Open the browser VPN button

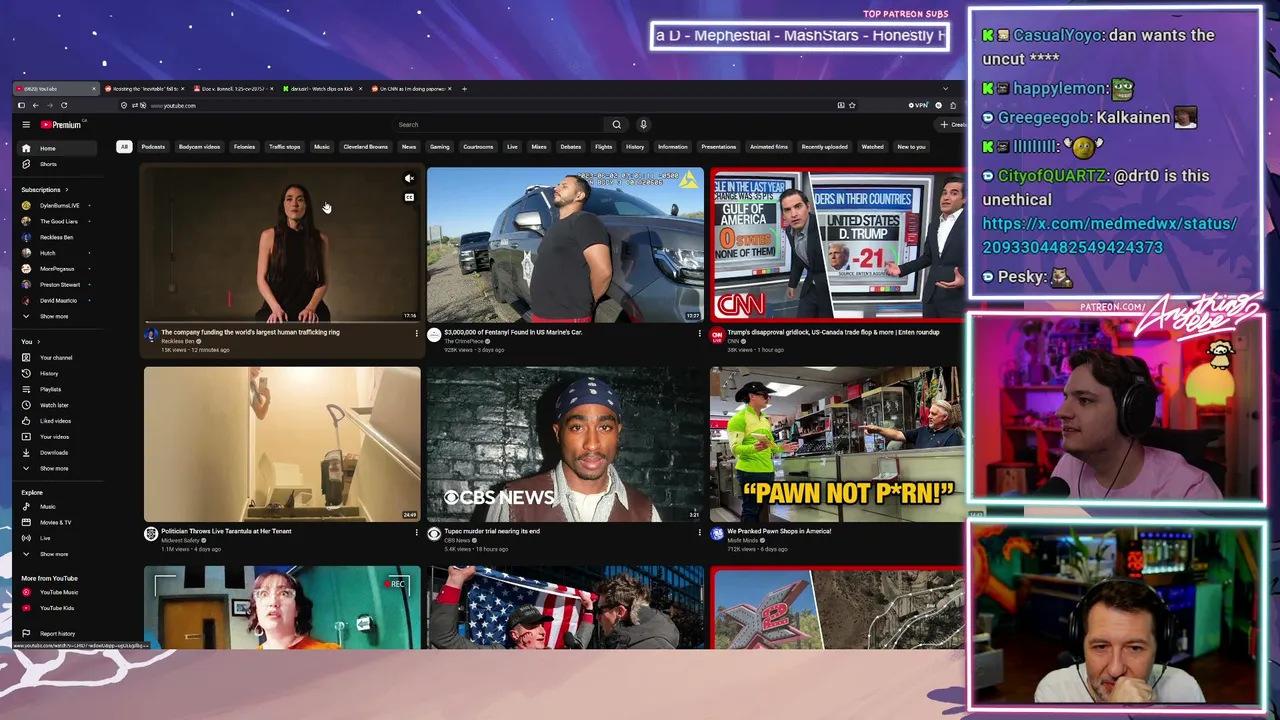pos(917,105)
